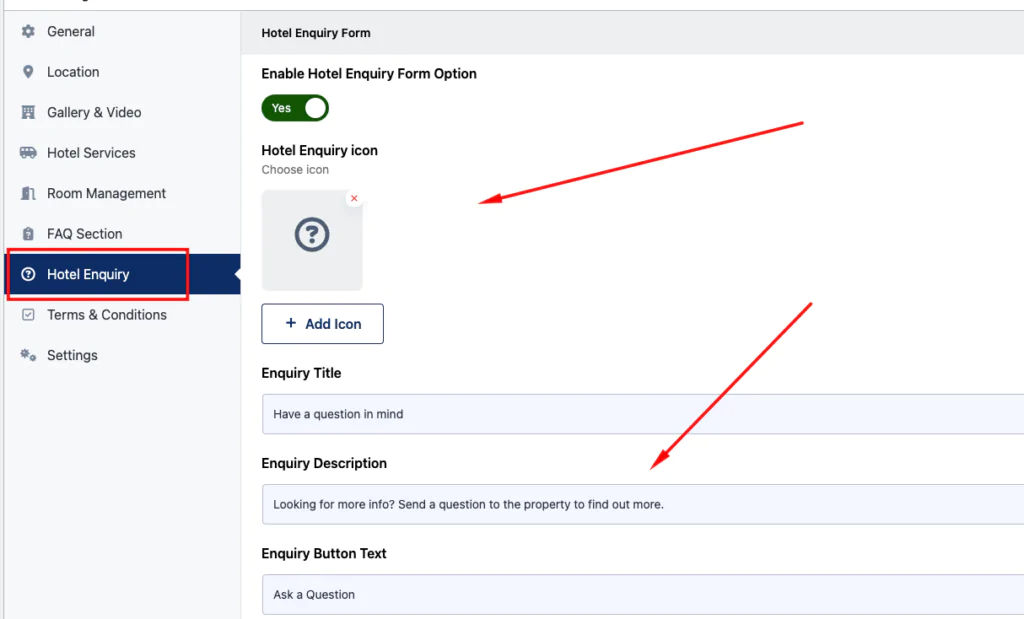Click the General gear icon
Viewport: 1024px width, 619px height.
pos(28,31)
